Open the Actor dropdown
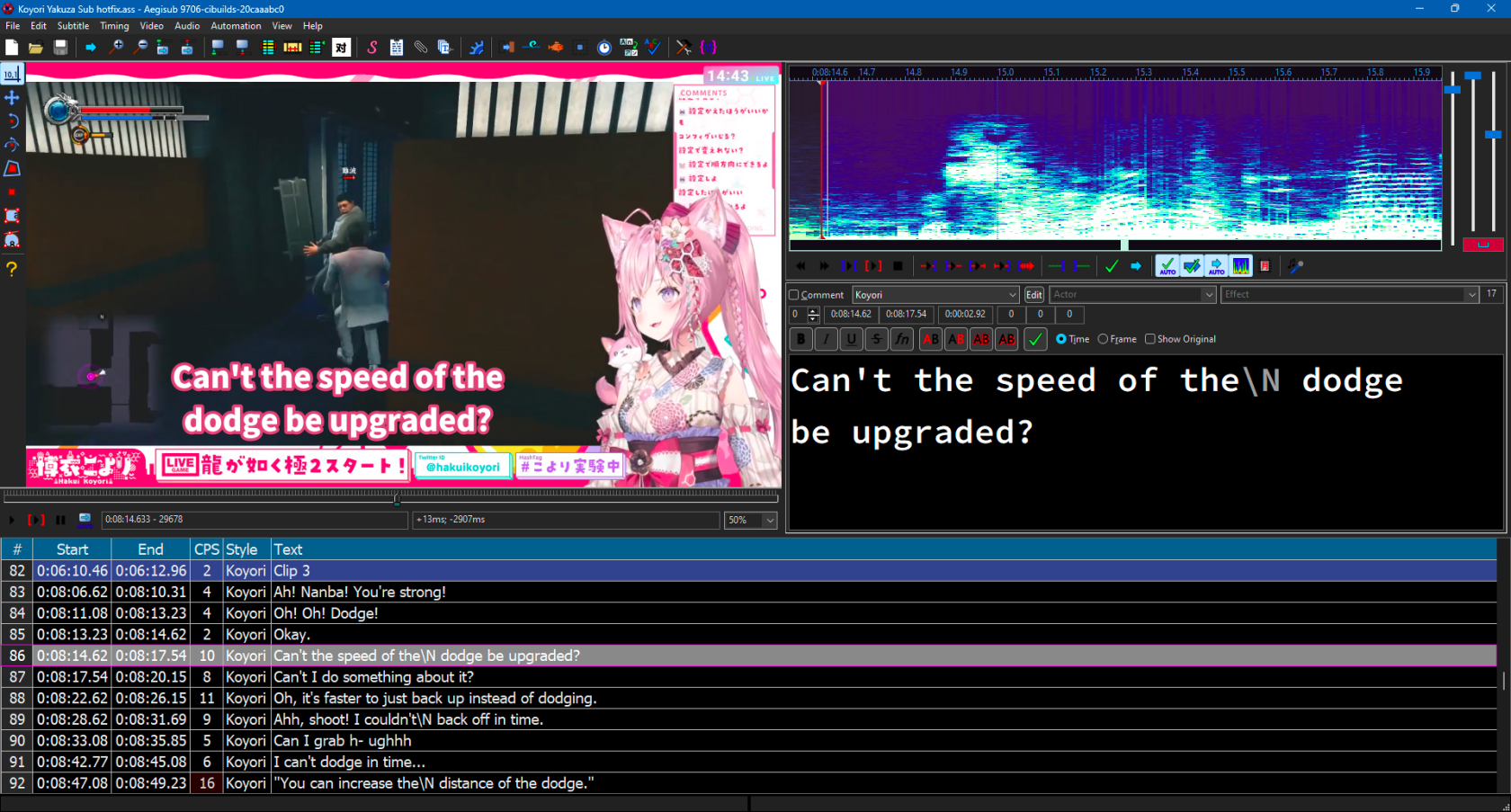Image resolution: width=1511 pixels, height=812 pixels. (x=1132, y=295)
